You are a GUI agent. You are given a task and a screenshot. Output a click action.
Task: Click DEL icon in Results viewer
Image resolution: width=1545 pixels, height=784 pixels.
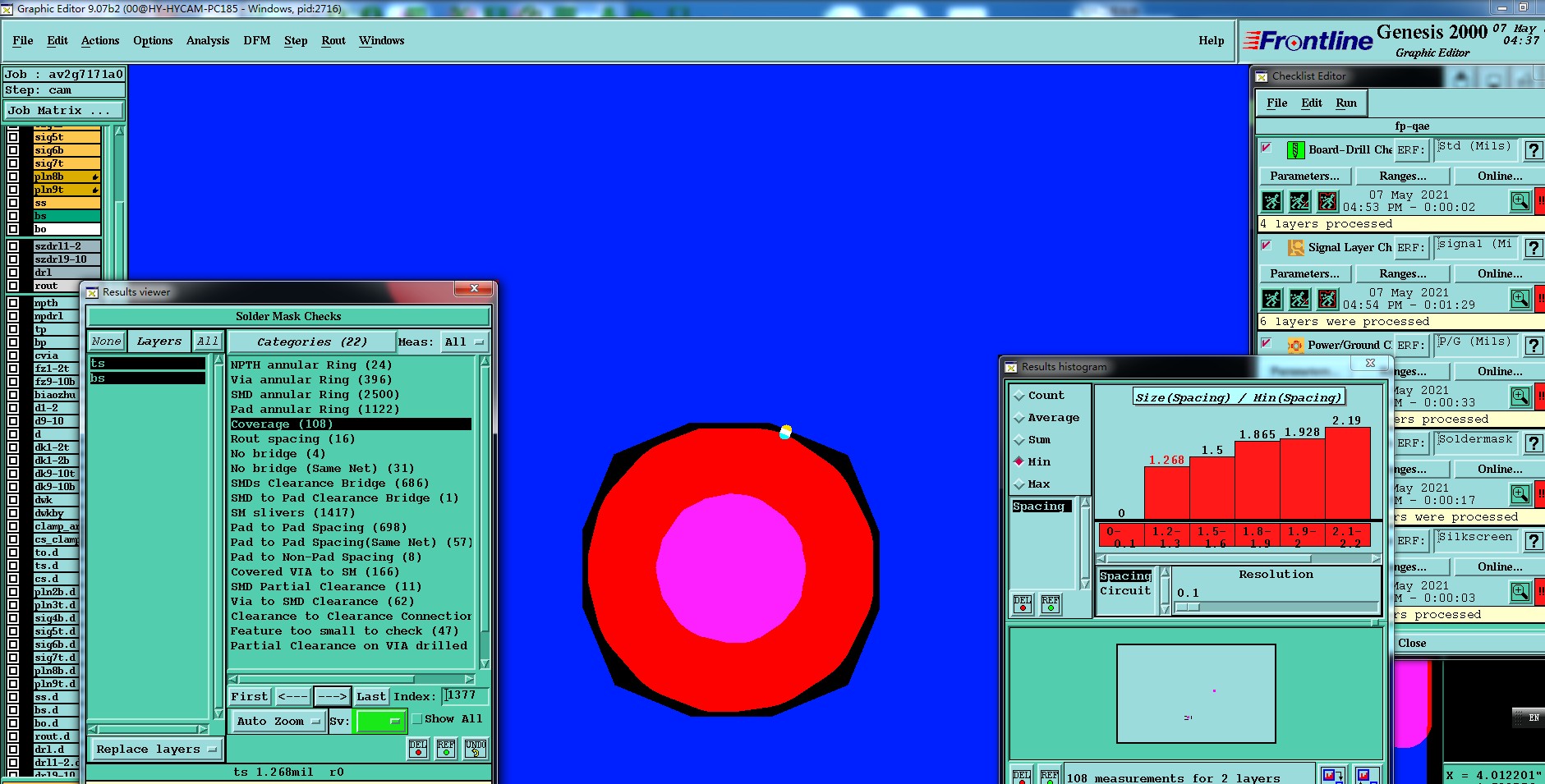pos(418,748)
